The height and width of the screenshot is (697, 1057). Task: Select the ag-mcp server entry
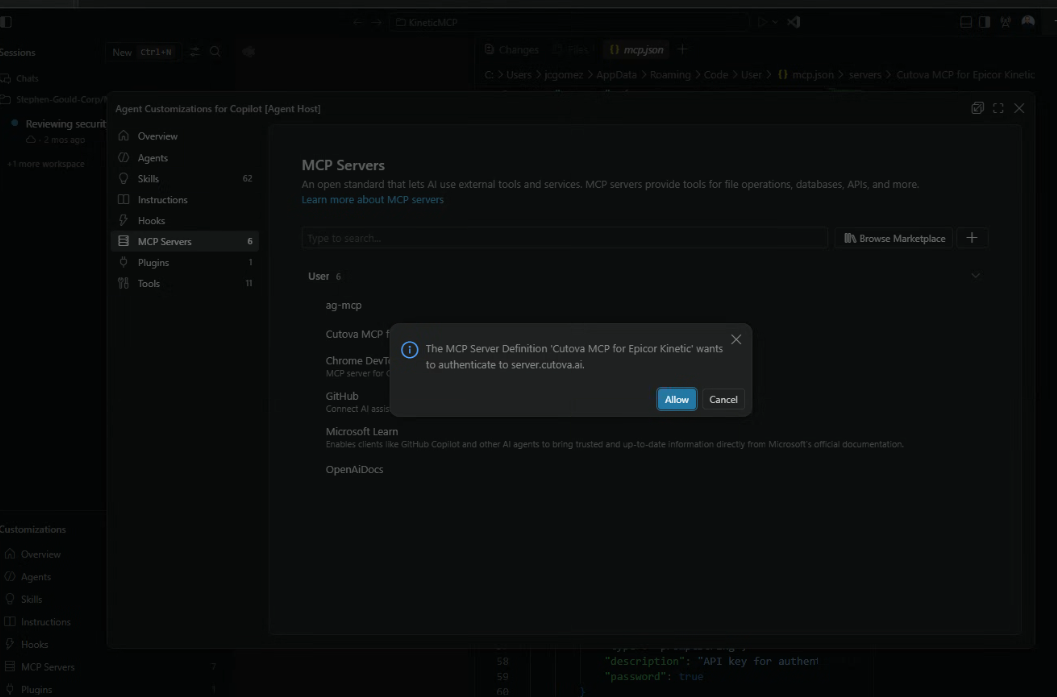coord(343,305)
